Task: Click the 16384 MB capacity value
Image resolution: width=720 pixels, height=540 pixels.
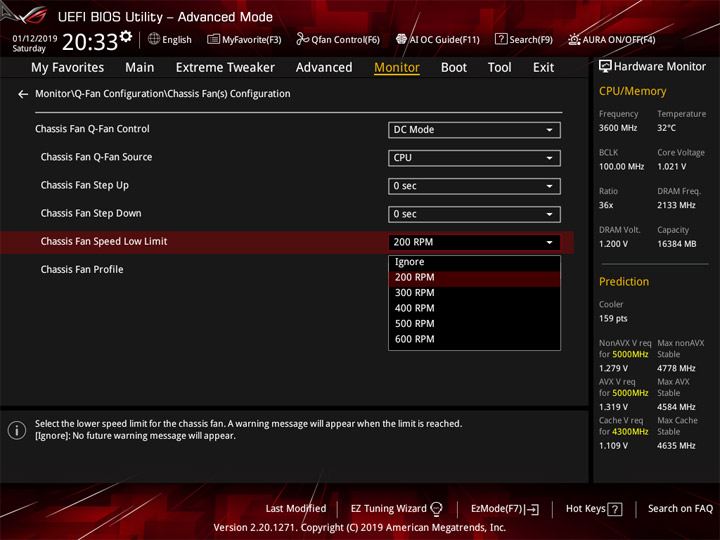Action: (x=676, y=244)
